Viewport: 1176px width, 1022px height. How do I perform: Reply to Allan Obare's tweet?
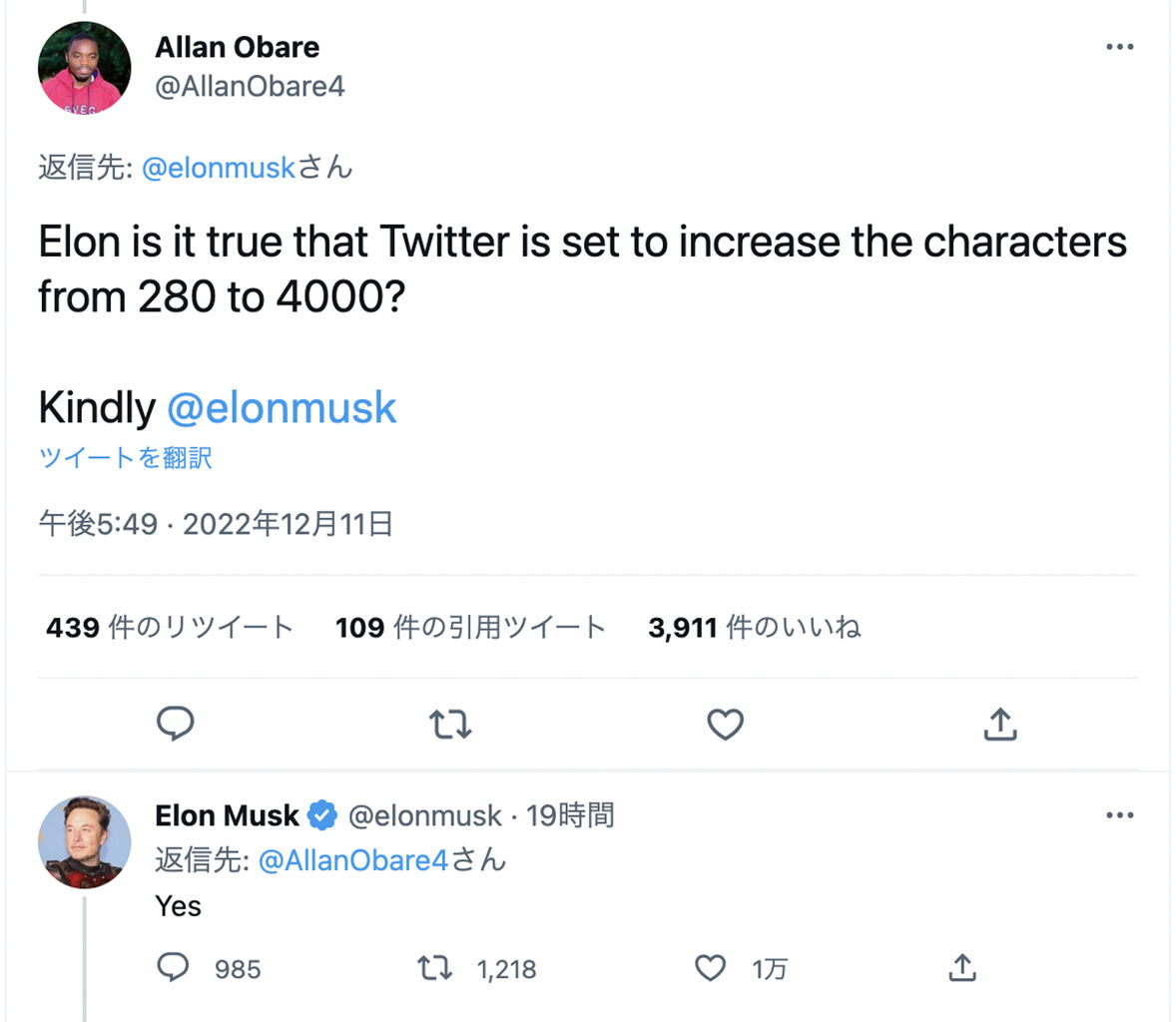tap(176, 724)
